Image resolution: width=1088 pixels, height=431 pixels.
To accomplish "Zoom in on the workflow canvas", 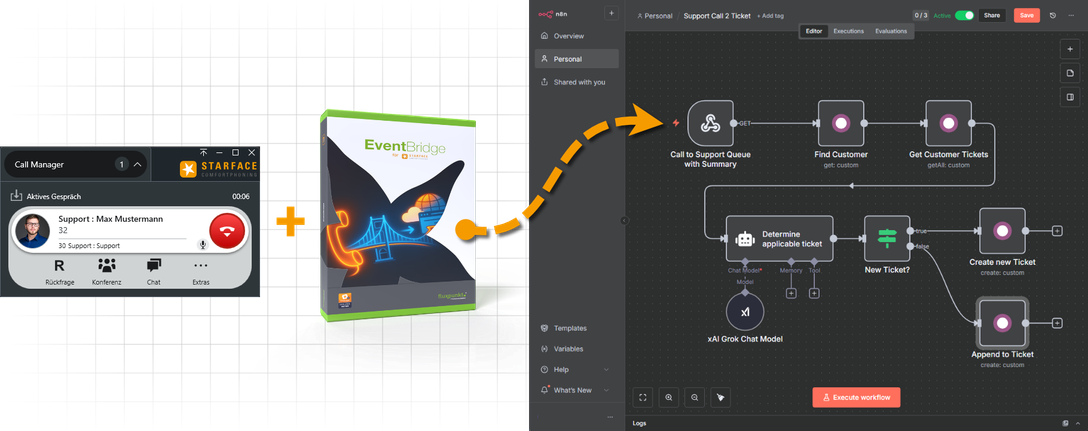I will click(669, 397).
